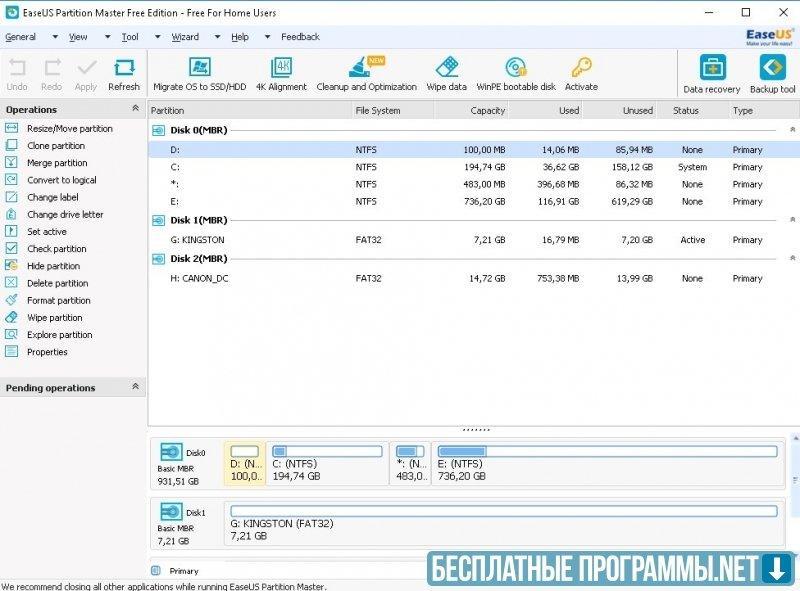This screenshot has height=591, width=800.
Task: Select the E: partition row
Action: 474,202
